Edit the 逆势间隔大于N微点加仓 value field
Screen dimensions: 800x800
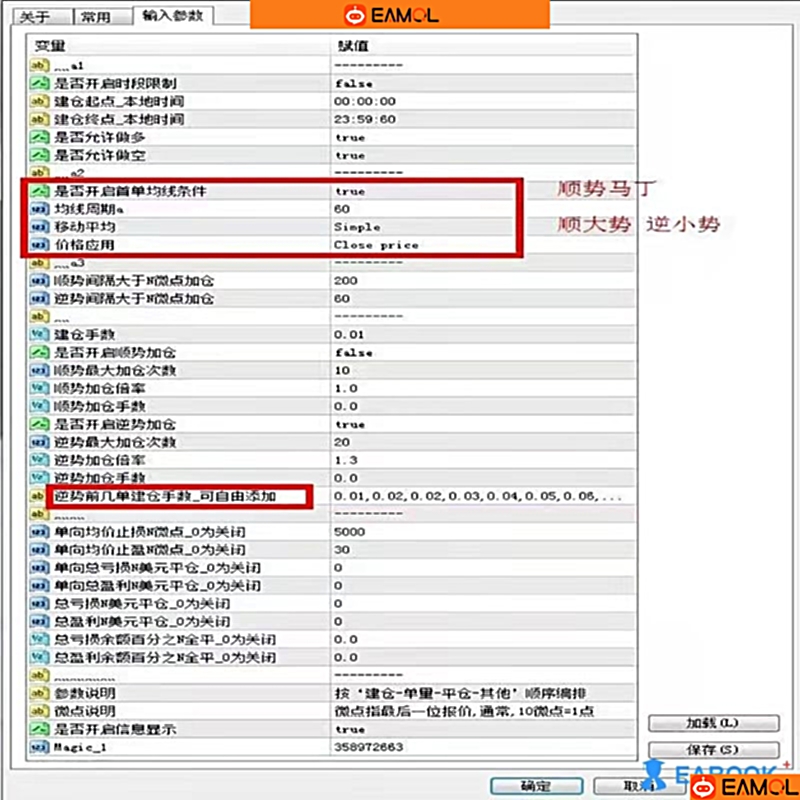point(344,299)
